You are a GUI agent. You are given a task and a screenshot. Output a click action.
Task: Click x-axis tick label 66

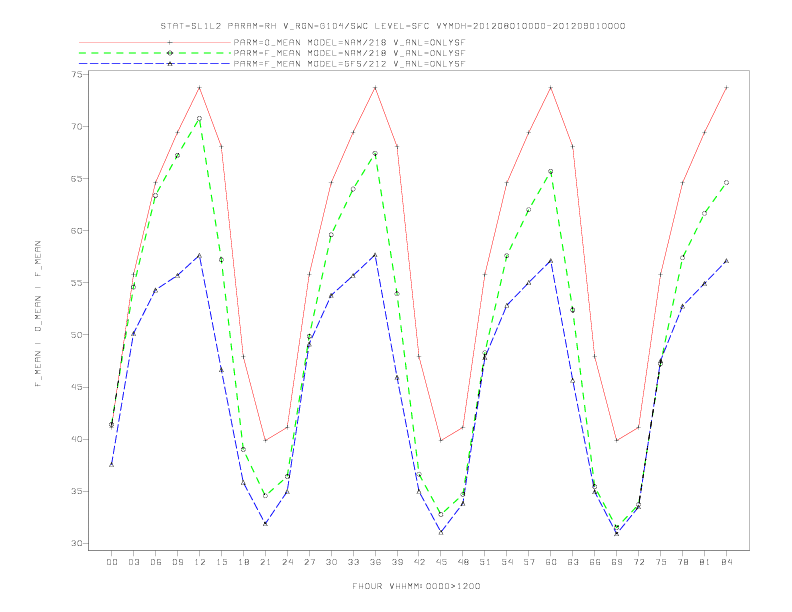tap(595, 562)
